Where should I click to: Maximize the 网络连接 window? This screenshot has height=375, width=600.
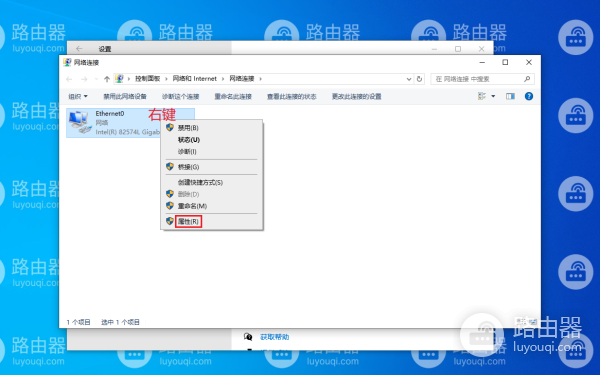pos(505,62)
